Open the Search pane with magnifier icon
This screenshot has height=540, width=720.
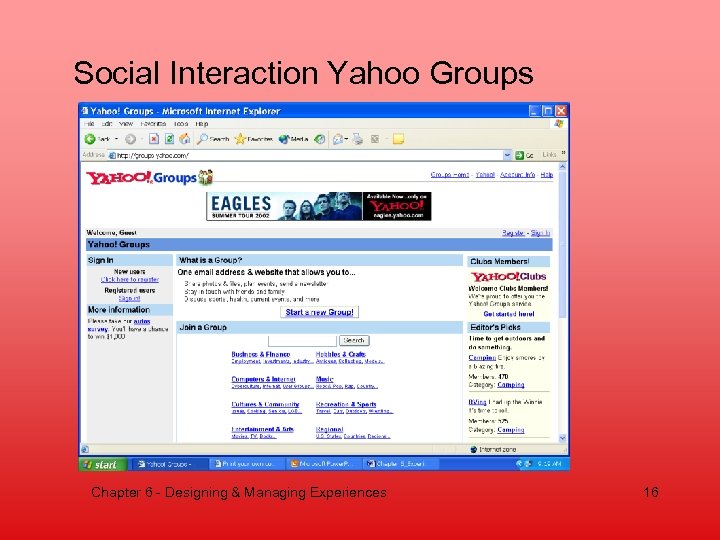(202, 139)
